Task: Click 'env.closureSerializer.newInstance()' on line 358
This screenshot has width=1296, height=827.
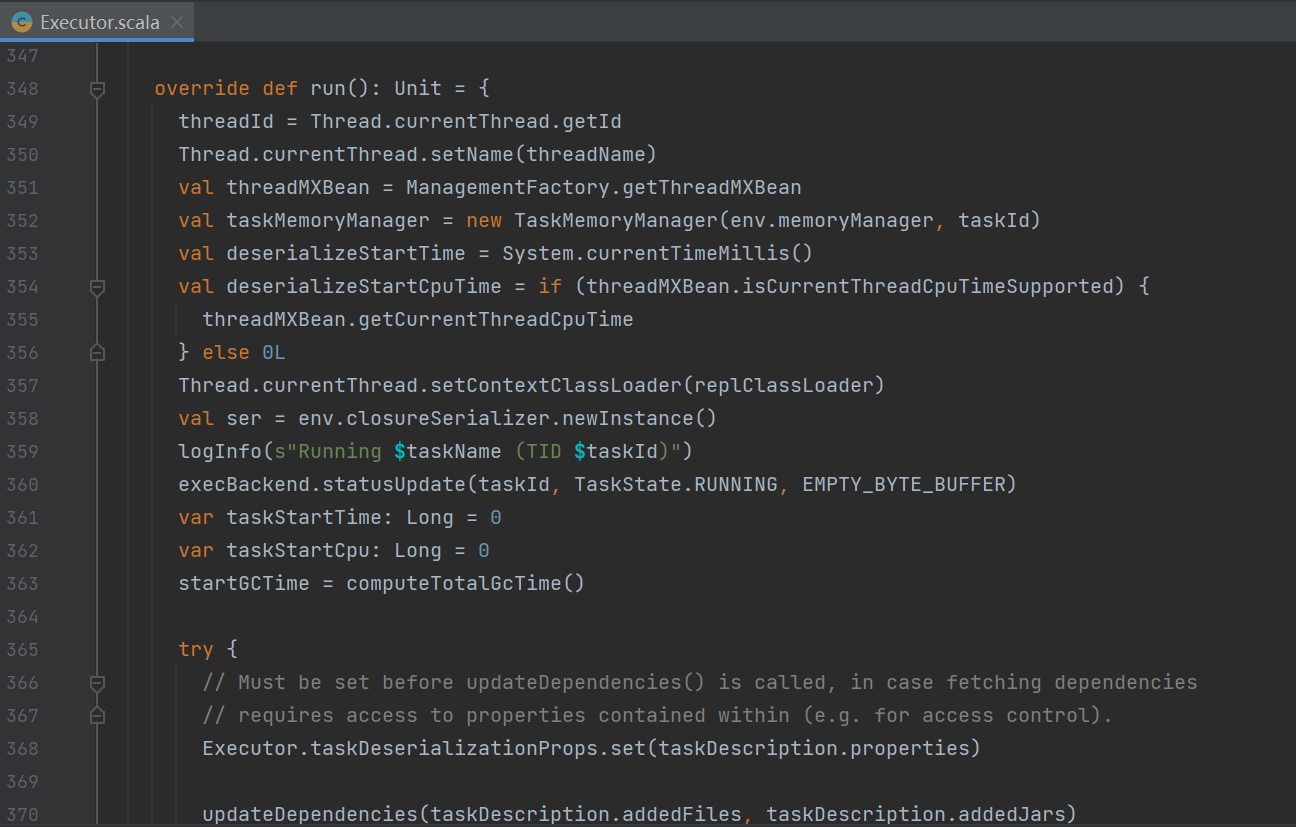Action: coord(508,418)
